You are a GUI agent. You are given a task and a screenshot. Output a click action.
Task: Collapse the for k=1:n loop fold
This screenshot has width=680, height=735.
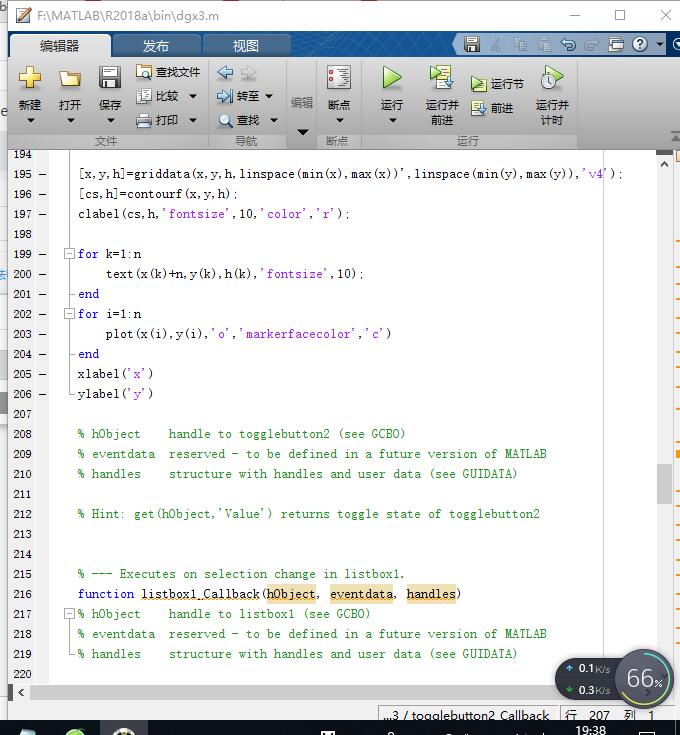click(x=69, y=254)
